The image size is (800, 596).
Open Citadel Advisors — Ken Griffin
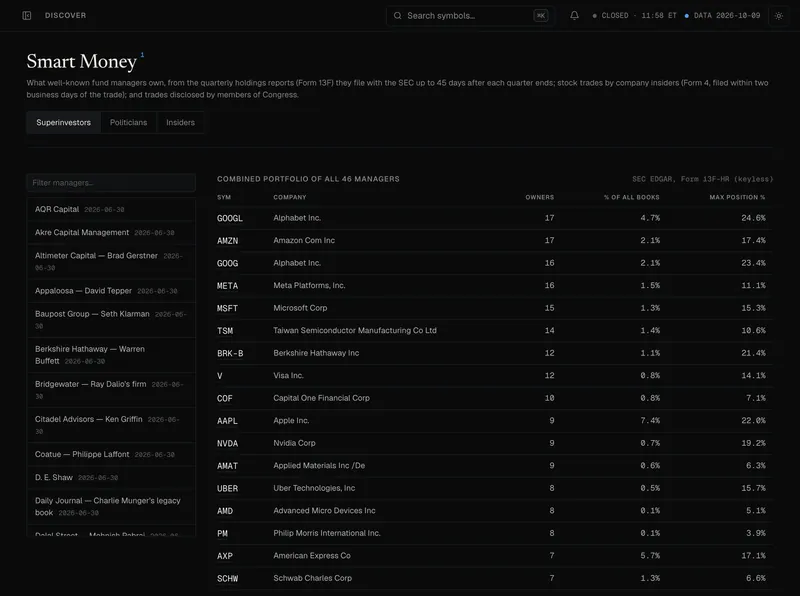coord(111,425)
